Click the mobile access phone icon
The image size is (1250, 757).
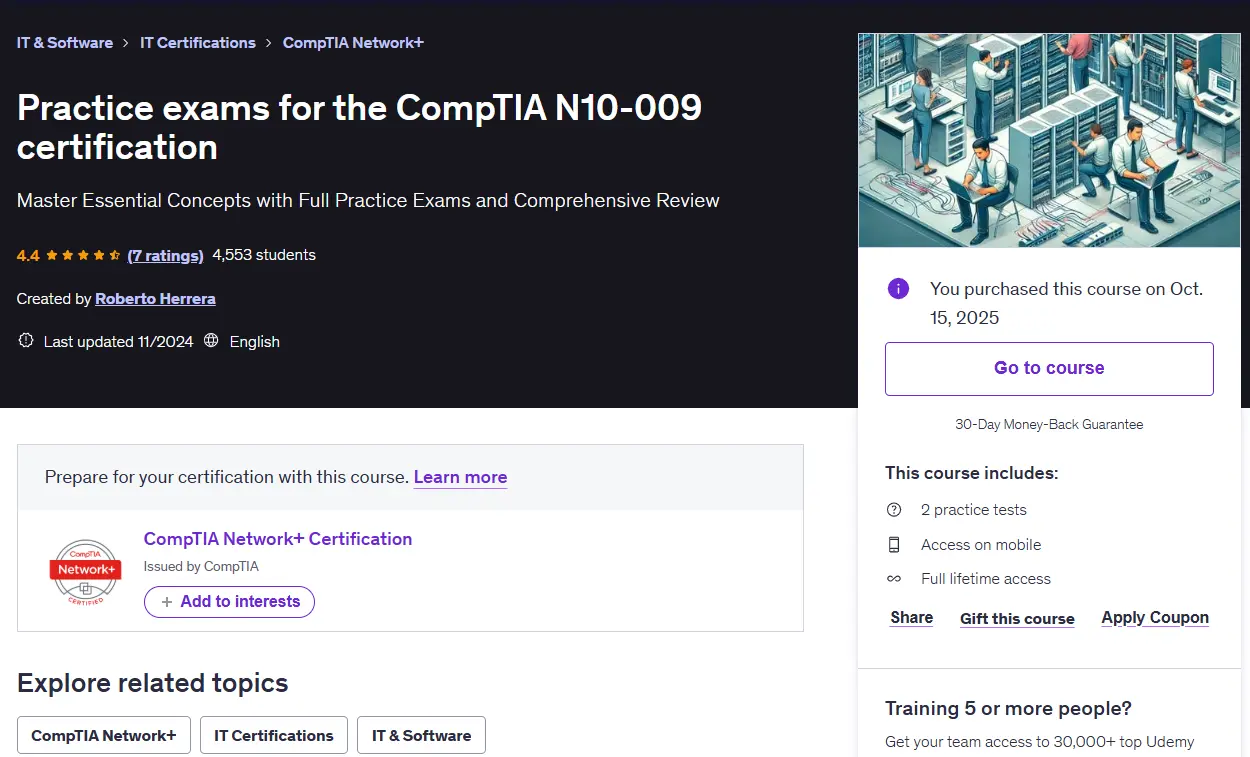pos(894,545)
